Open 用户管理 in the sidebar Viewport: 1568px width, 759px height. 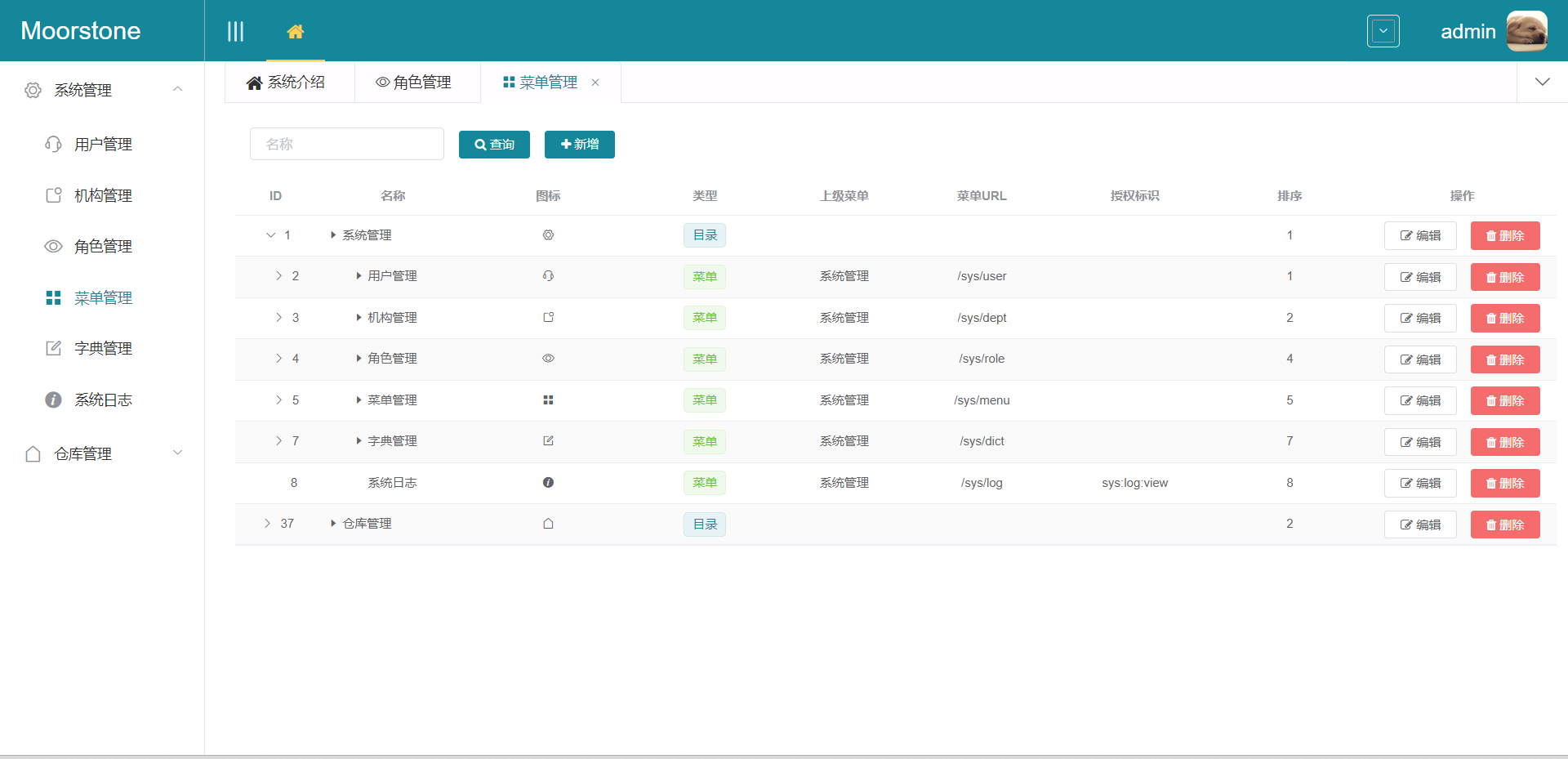click(x=102, y=145)
